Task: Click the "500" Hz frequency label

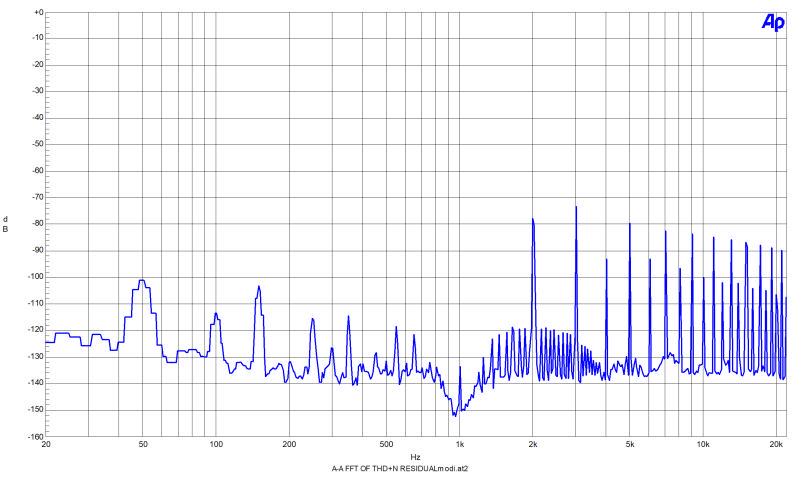Action: pyautogui.click(x=386, y=444)
